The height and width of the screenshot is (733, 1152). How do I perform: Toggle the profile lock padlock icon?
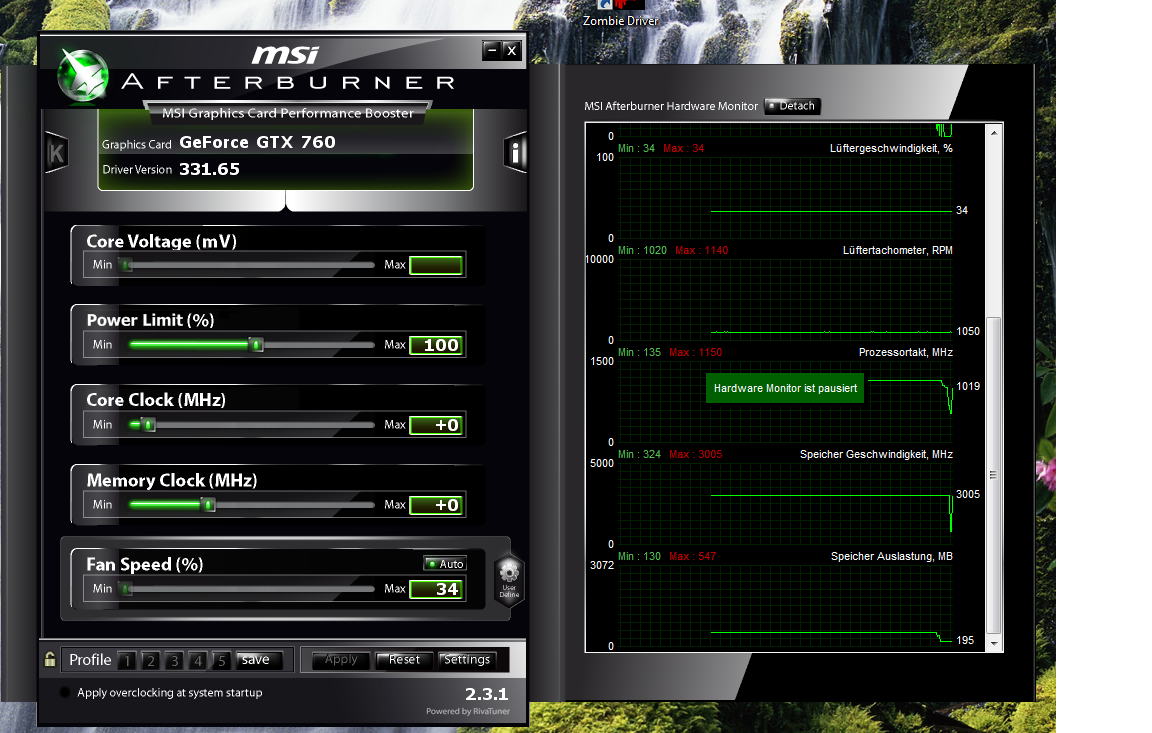[x=50, y=659]
